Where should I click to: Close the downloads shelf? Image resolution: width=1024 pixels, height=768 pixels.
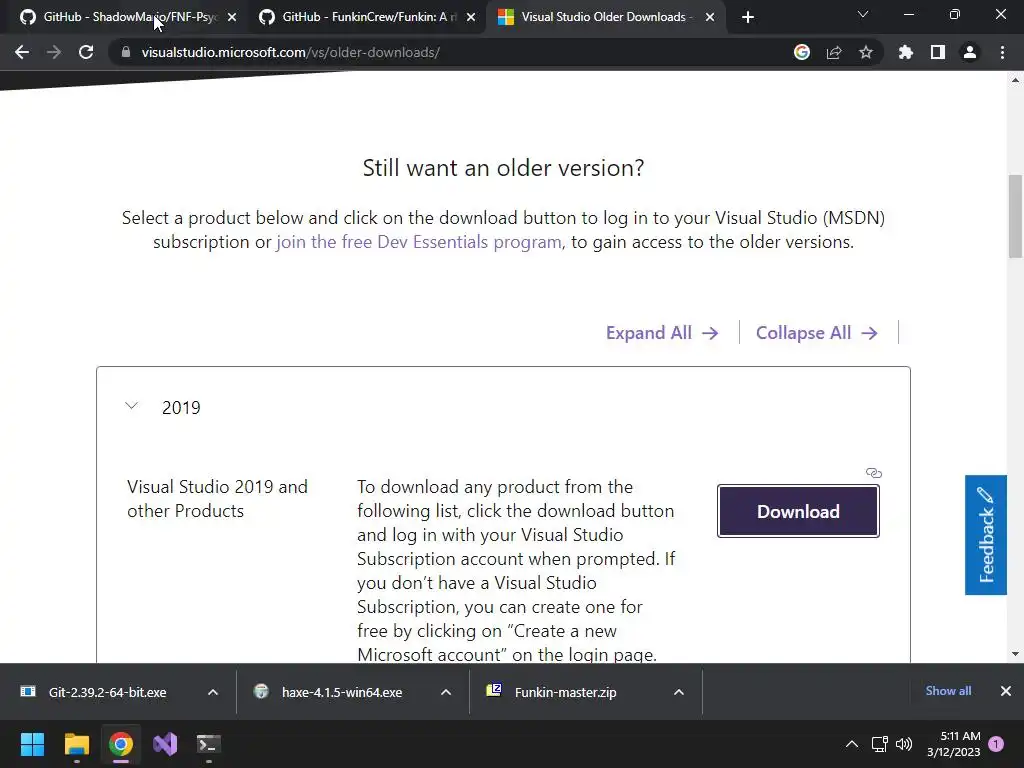coord(1006,691)
